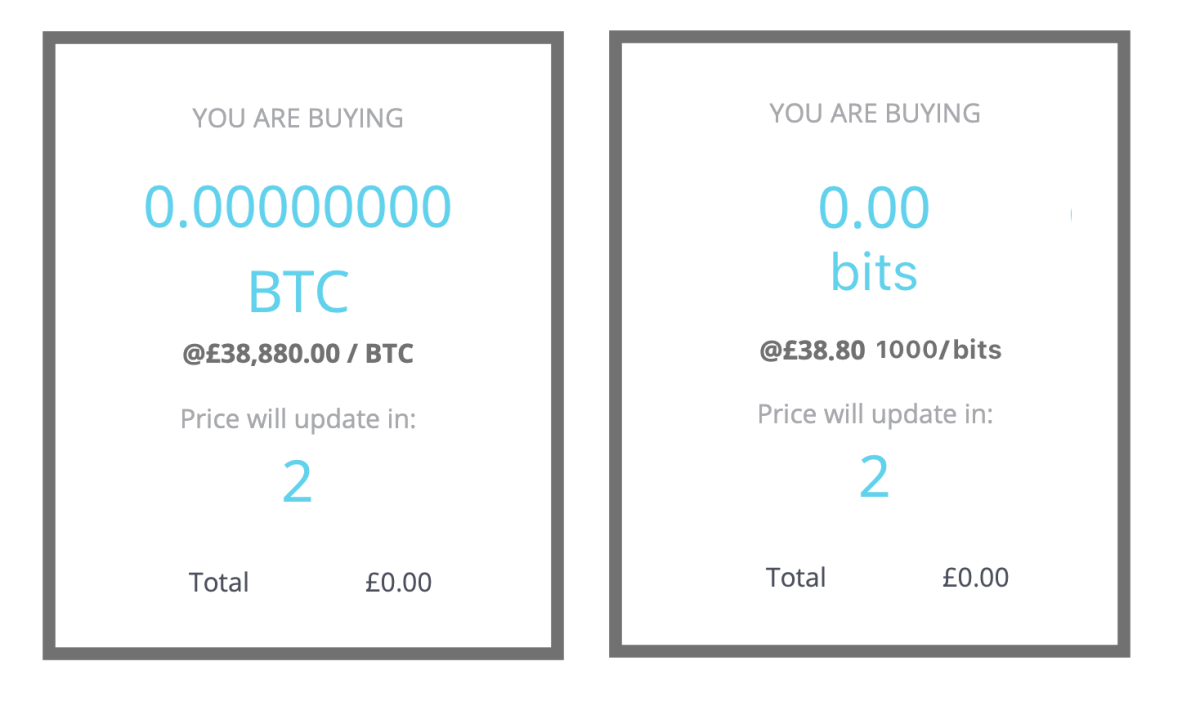Click the gray border of the BTC panel
Image resolution: width=1200 pixels, height=706 pixels.
48,345
